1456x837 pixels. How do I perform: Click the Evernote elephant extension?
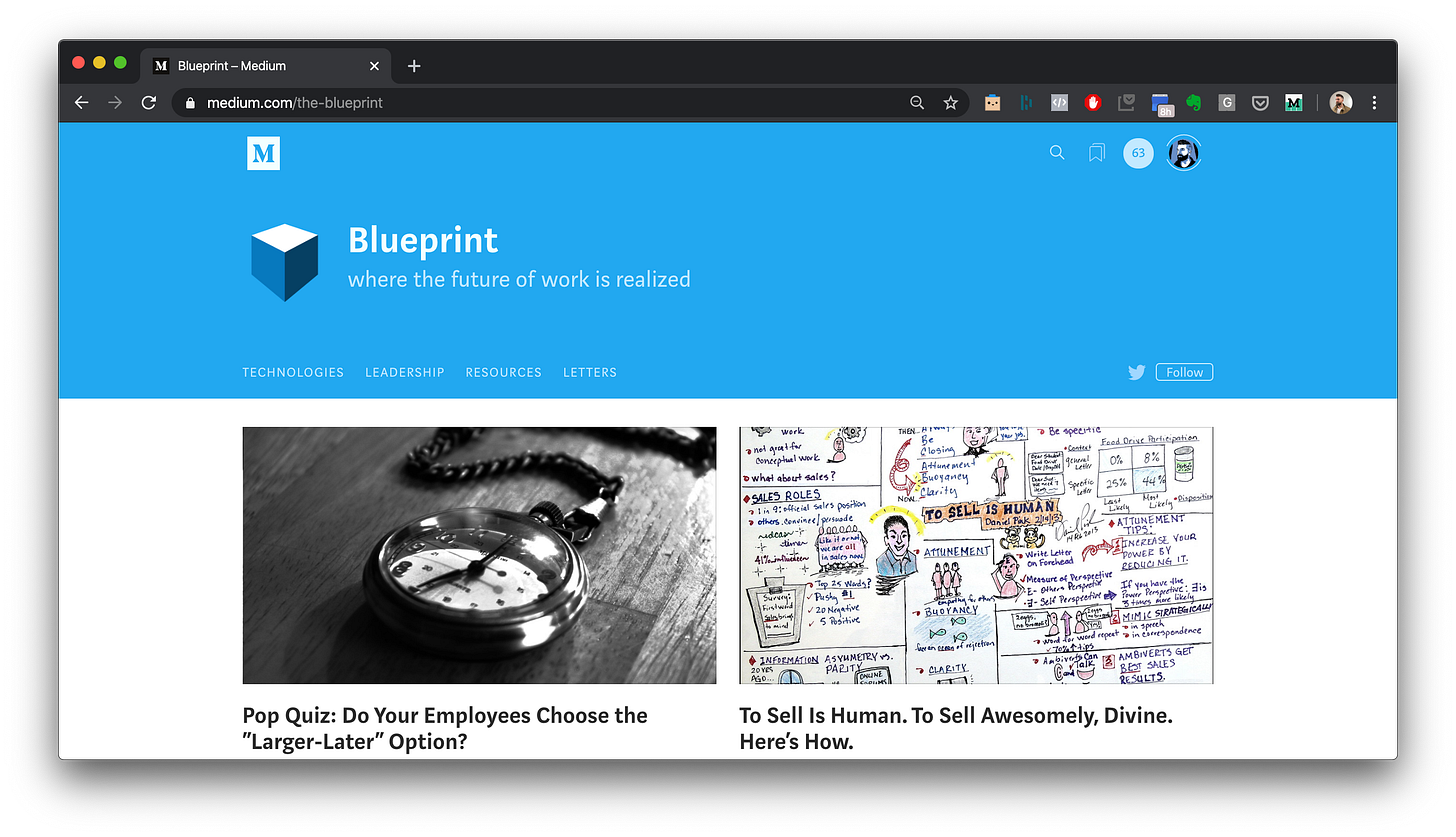coord(1193,102)
